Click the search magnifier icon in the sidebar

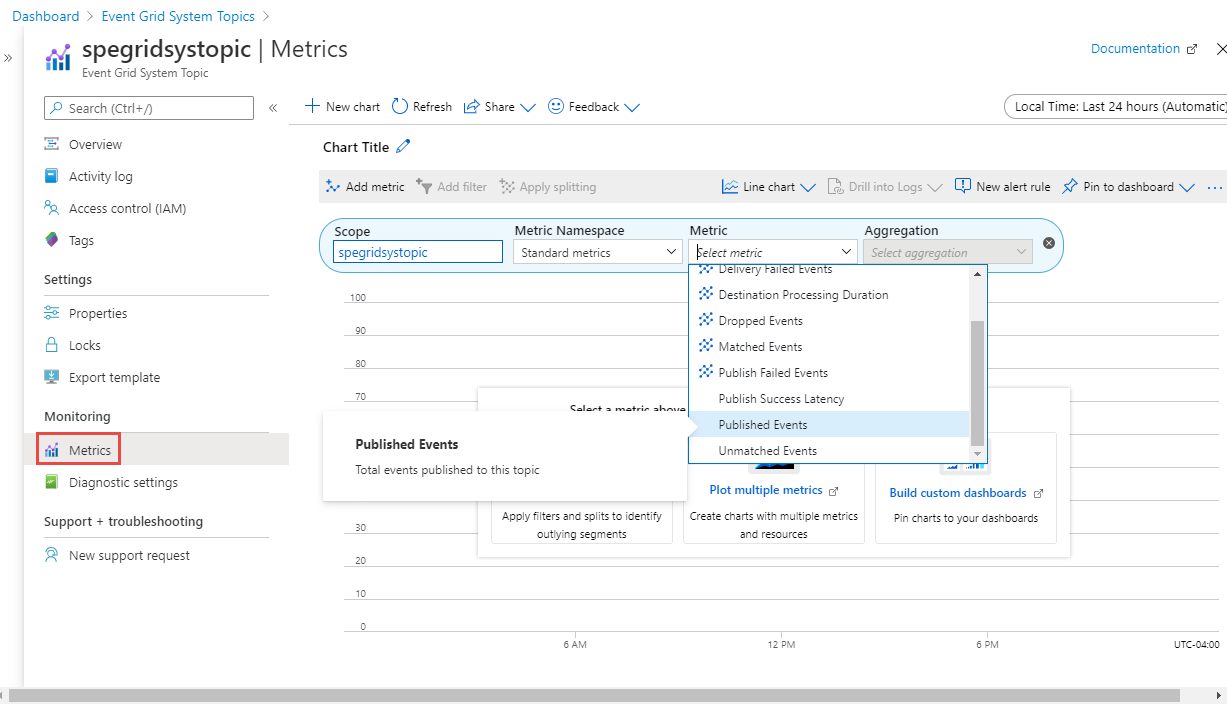(x=55, y=107)
